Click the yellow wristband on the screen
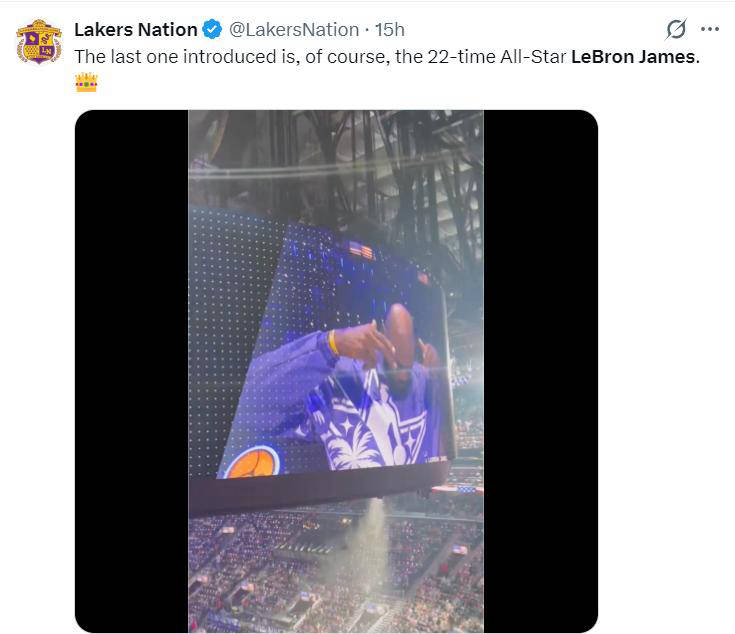This screenshot has height=634, width=735. [333, 342]
